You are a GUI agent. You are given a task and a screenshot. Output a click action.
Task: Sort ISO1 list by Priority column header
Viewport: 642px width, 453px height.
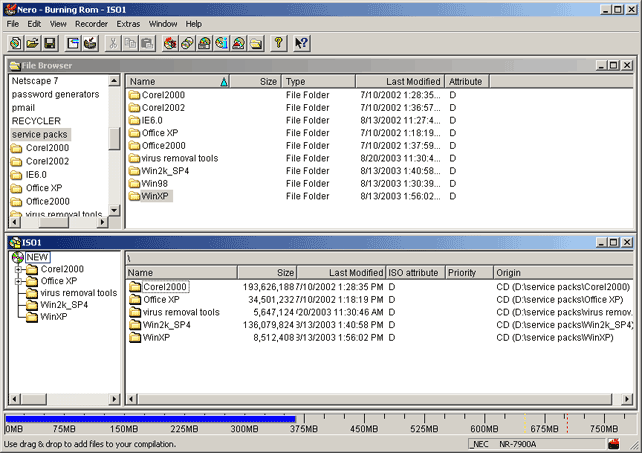pyautogui.click(x=469, y=272)
